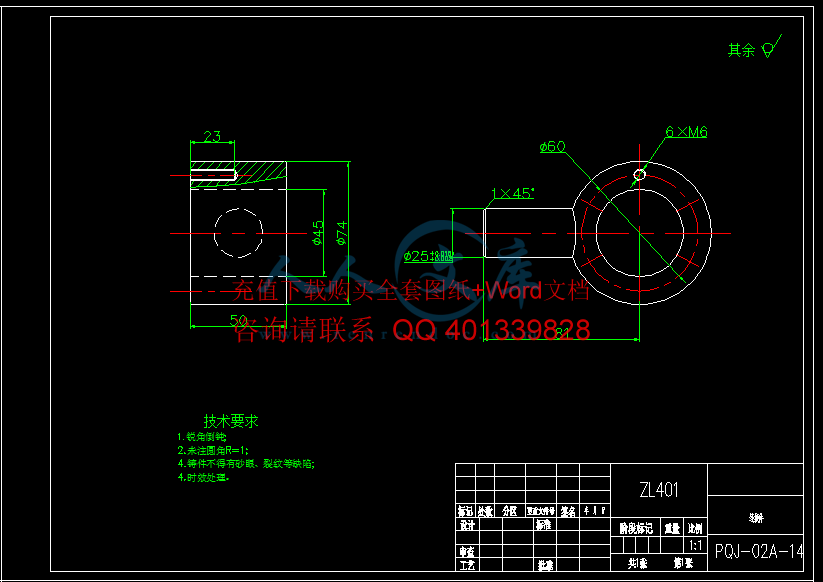Viewport: 823px width, 582px height.
Task: Click the '审核' row label
Action: tap(467, 552)
